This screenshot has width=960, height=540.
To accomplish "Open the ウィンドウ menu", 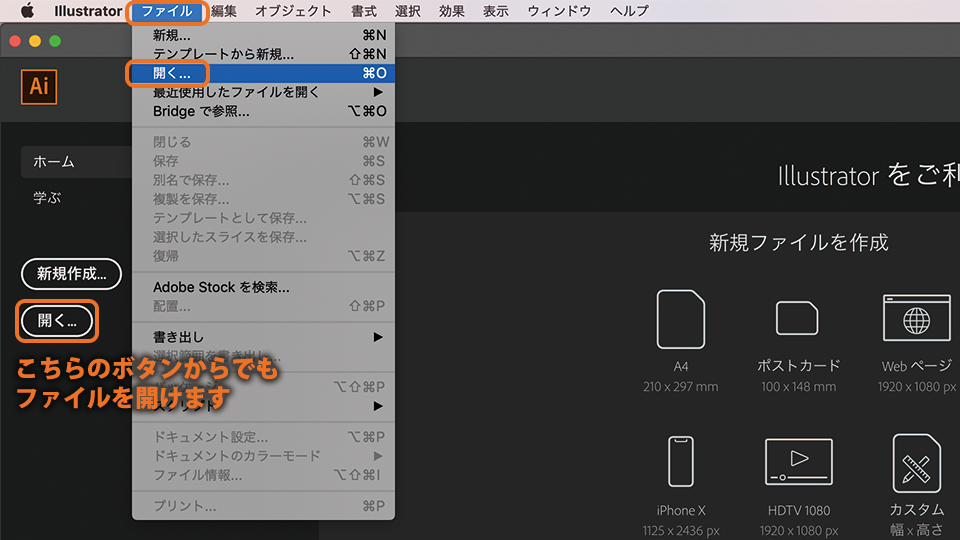I will tap(559, 11).
